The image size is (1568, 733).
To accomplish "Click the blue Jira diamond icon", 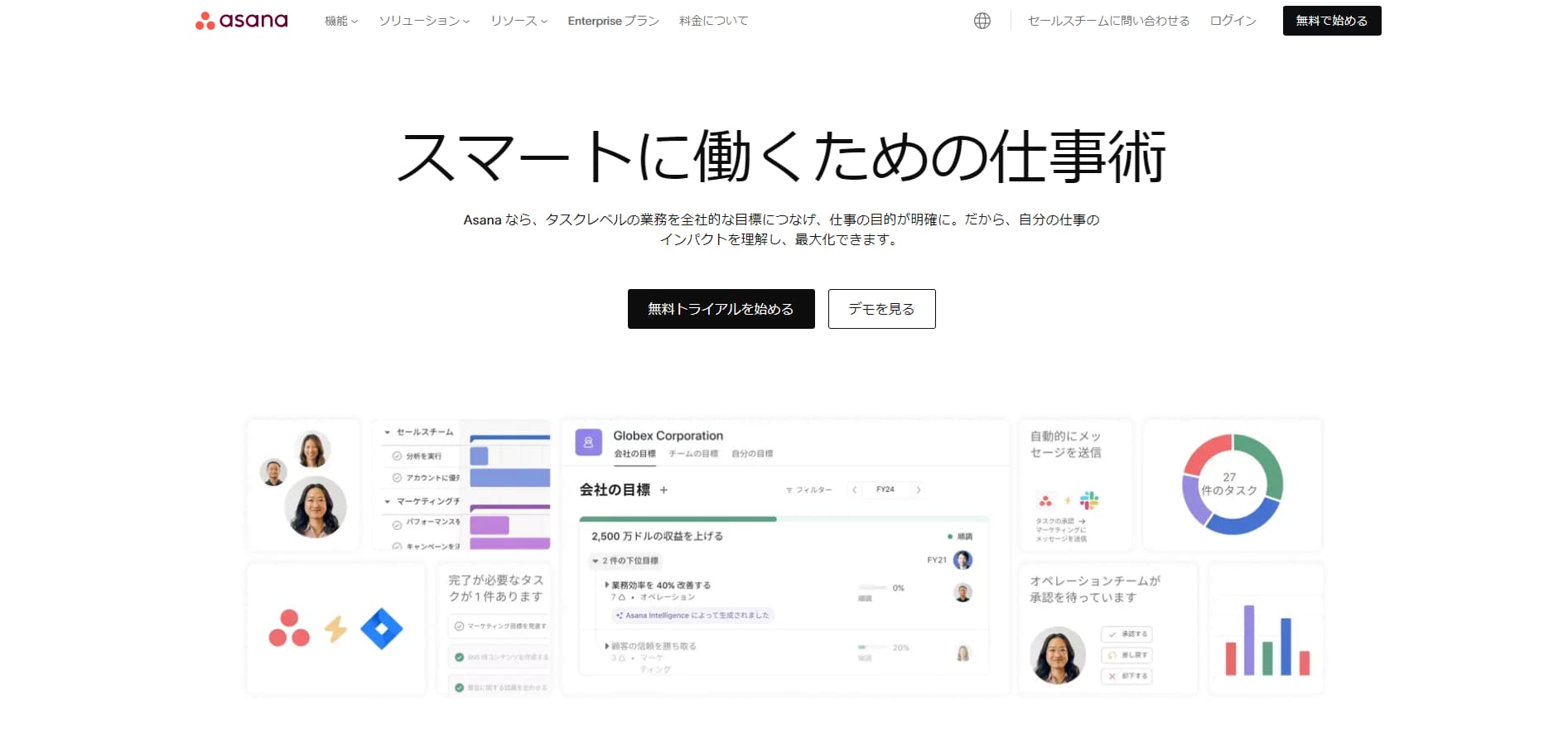I will [x=382, y=629].
